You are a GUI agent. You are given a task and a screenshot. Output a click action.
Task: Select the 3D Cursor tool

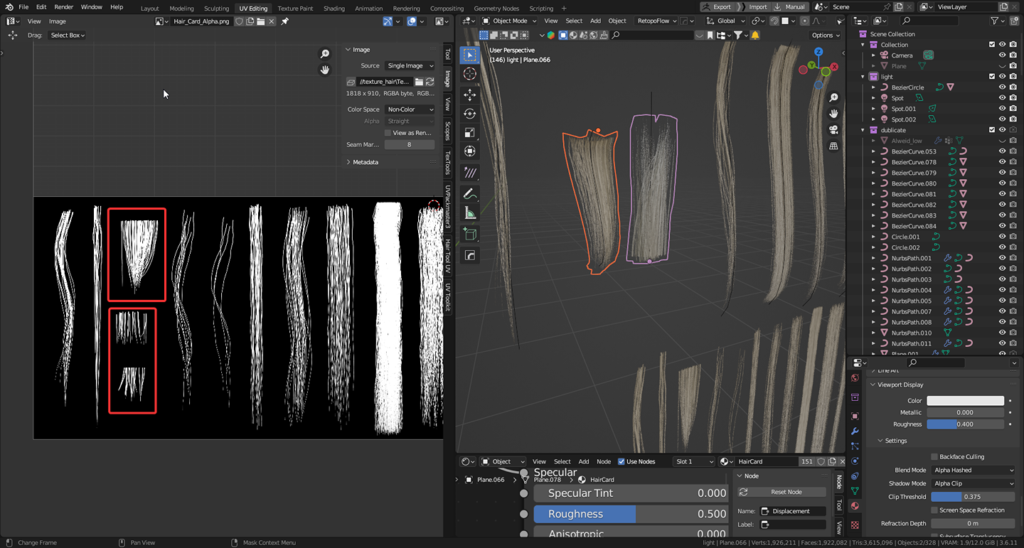click(470, 74)
